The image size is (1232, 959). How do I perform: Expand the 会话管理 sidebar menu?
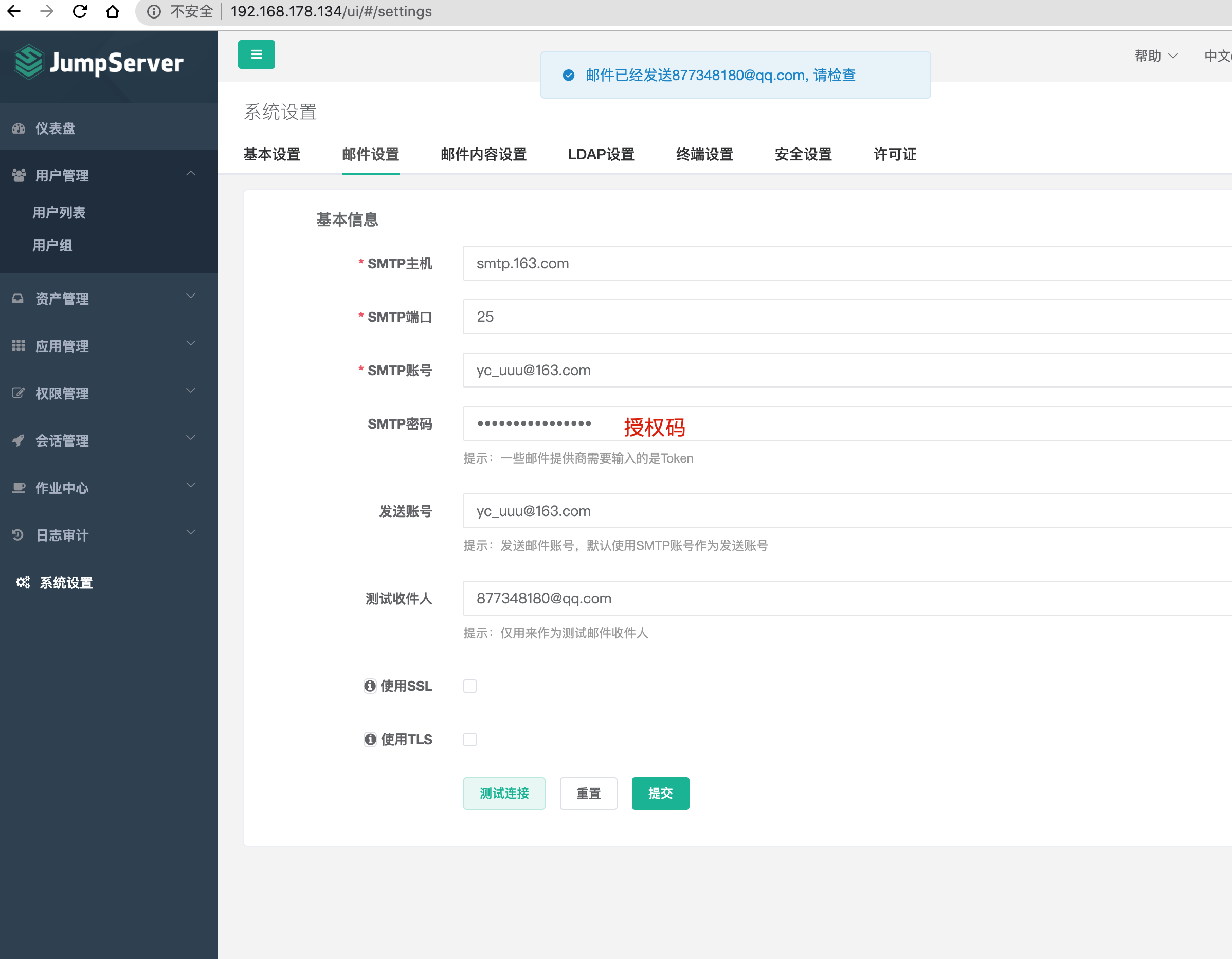click(108, 440)
